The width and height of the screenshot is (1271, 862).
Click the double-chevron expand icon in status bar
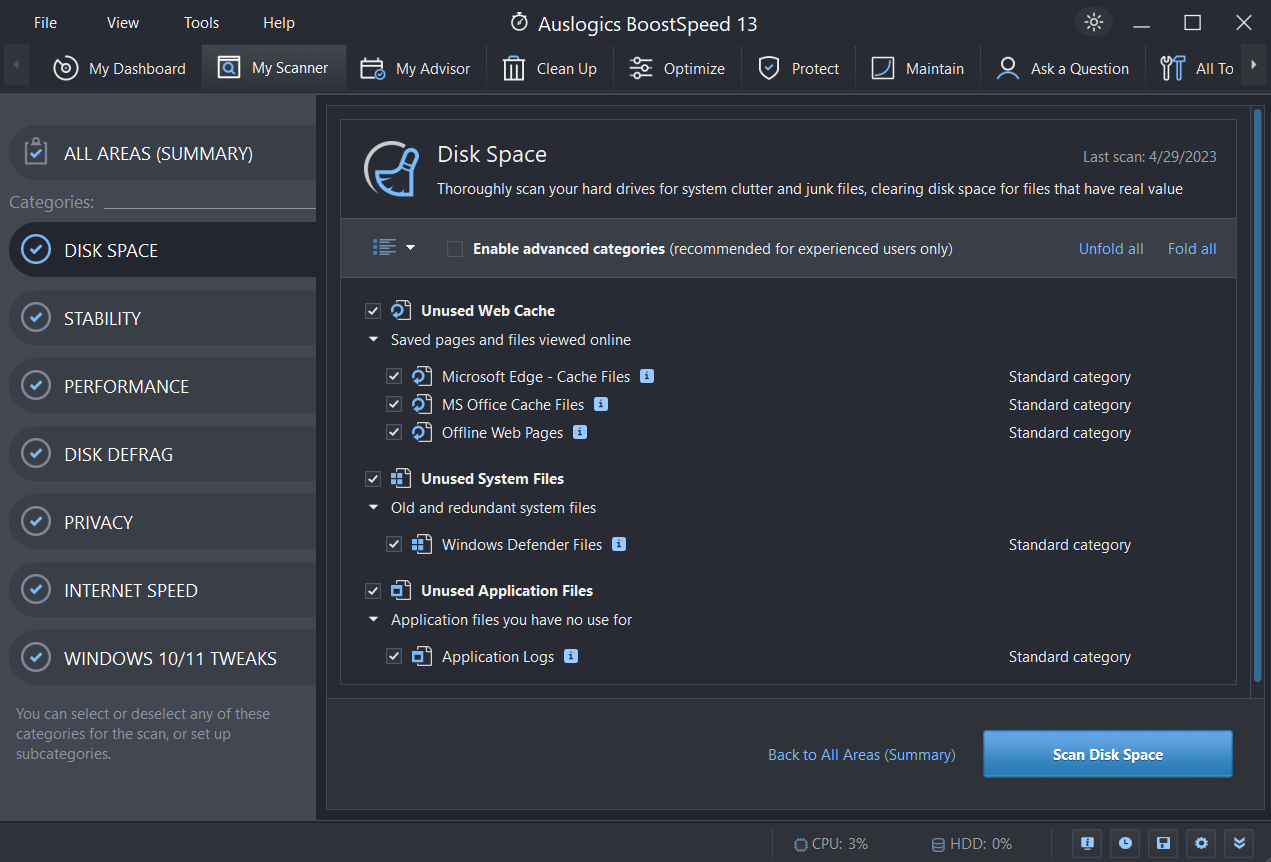1239,843
